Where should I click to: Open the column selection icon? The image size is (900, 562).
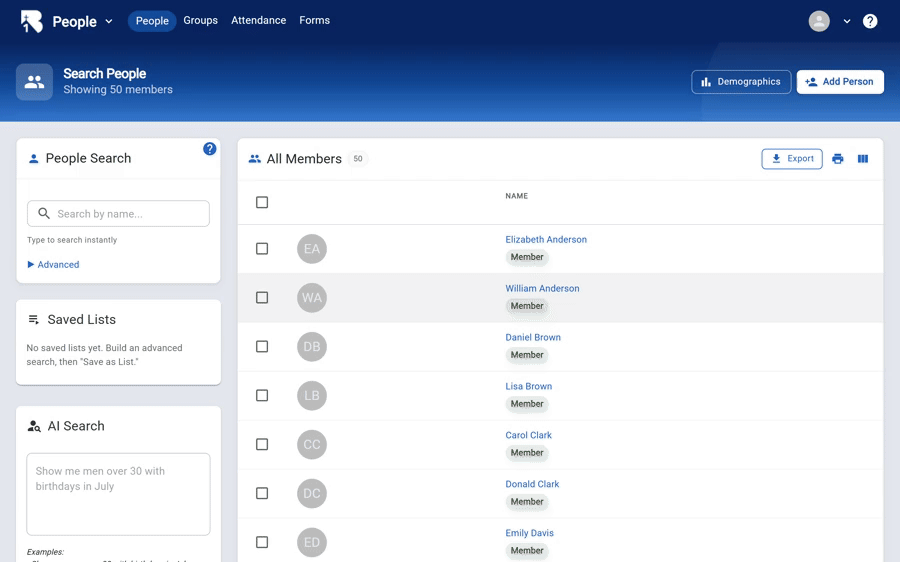863,159
